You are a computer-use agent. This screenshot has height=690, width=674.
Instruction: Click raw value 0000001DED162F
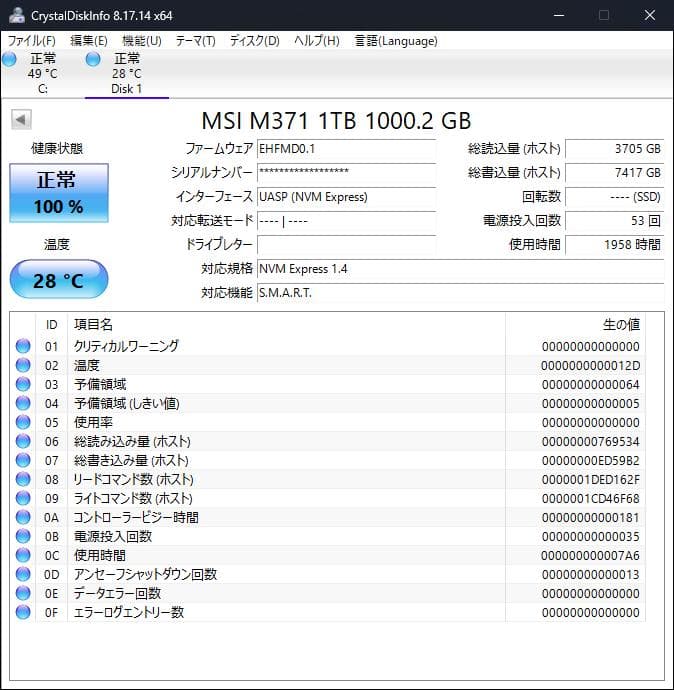[590, 480]
